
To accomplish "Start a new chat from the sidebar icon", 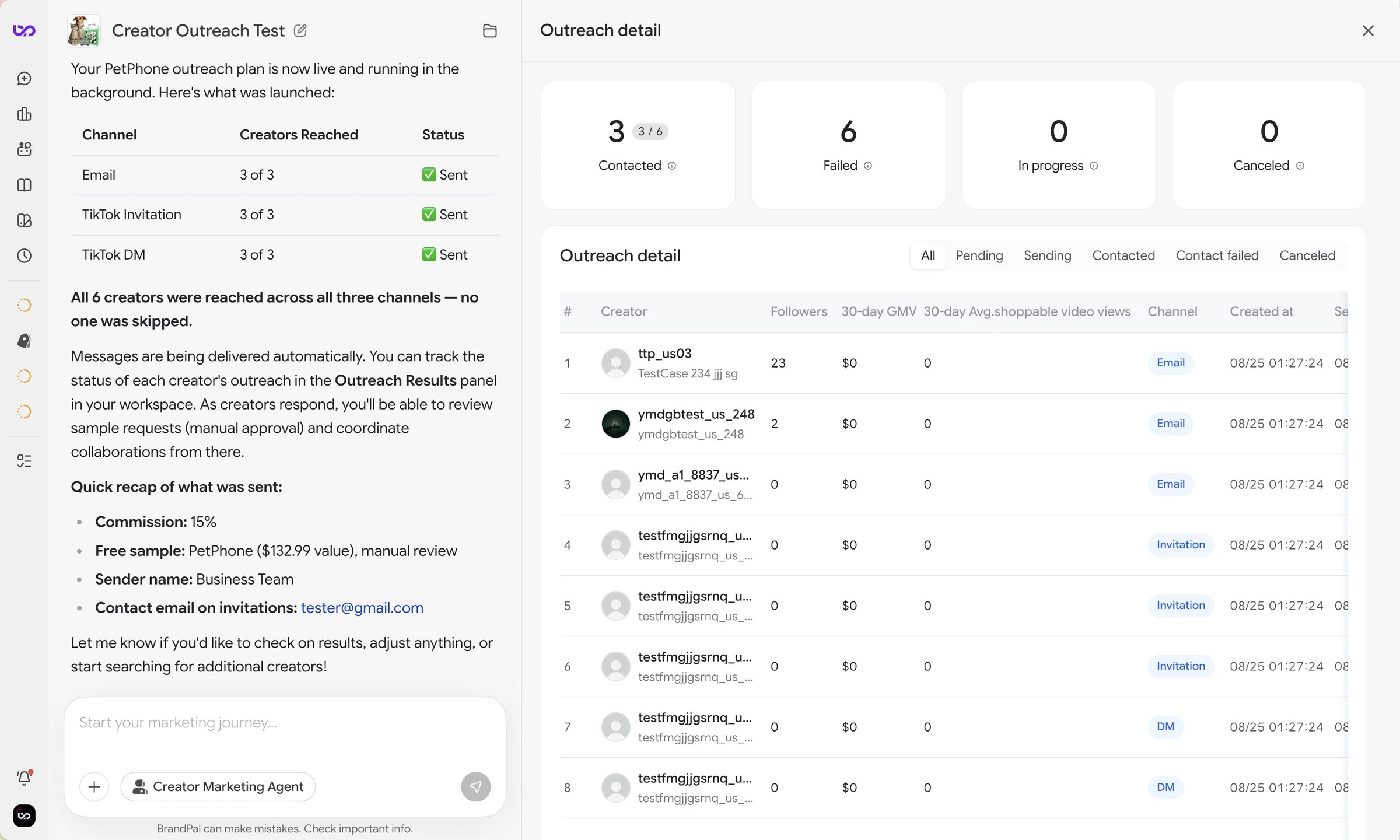I will pos(24,78).
